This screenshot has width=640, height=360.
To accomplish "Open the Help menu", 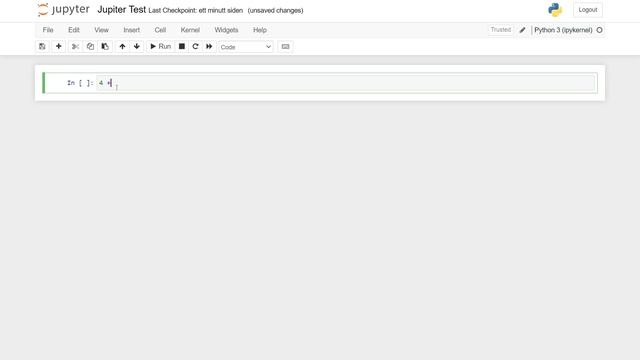I will coord(260,30).
